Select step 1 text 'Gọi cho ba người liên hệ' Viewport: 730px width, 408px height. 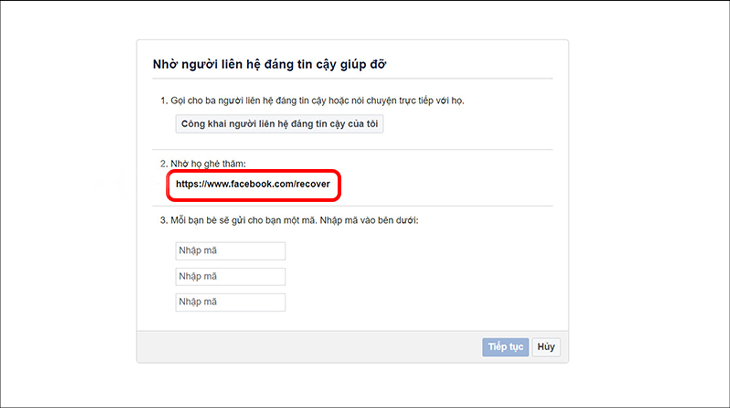[x=221, y=101]
